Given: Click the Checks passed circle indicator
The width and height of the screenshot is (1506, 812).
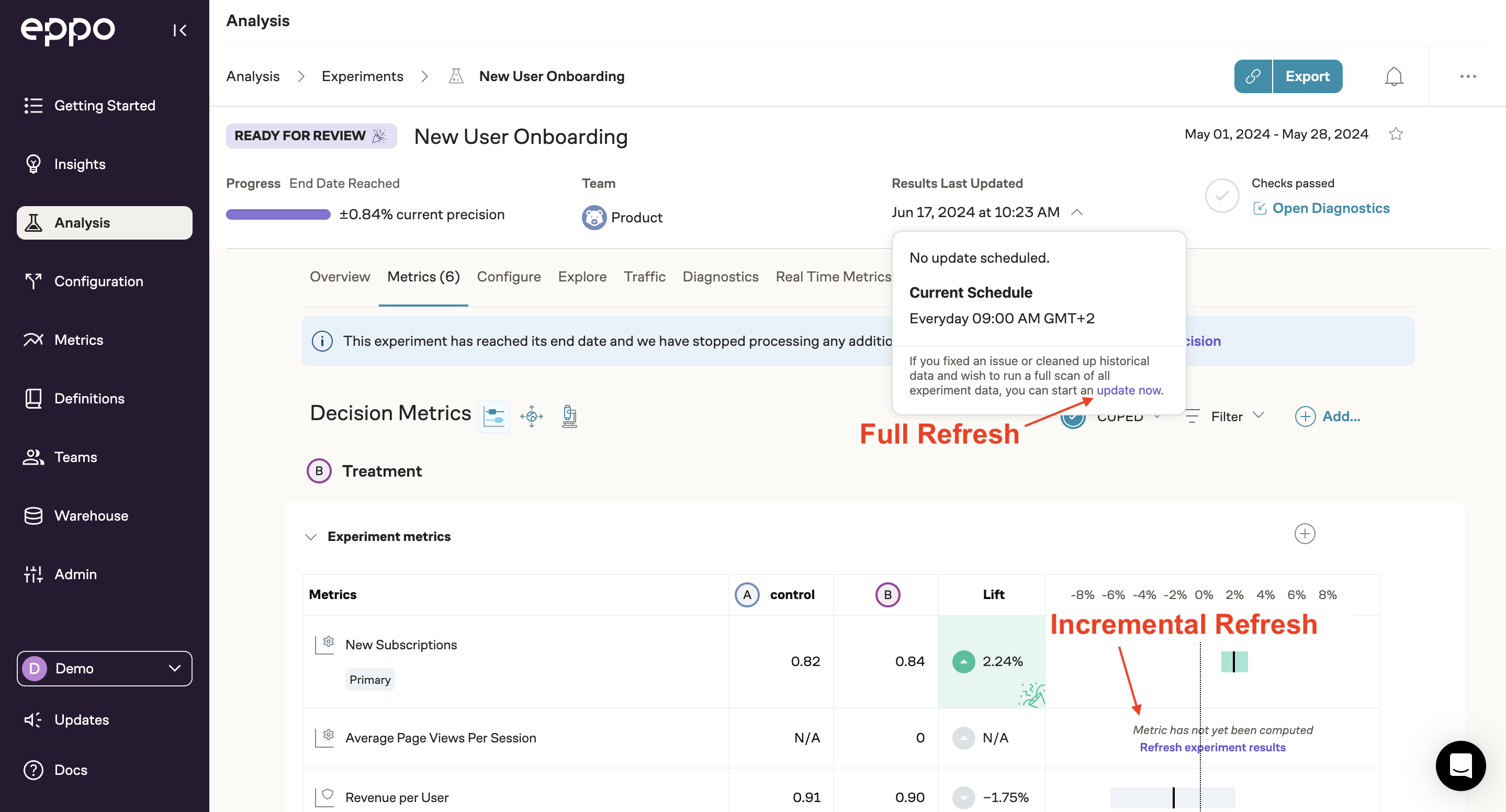Looking at the screenshot, I should [1221, 196].
